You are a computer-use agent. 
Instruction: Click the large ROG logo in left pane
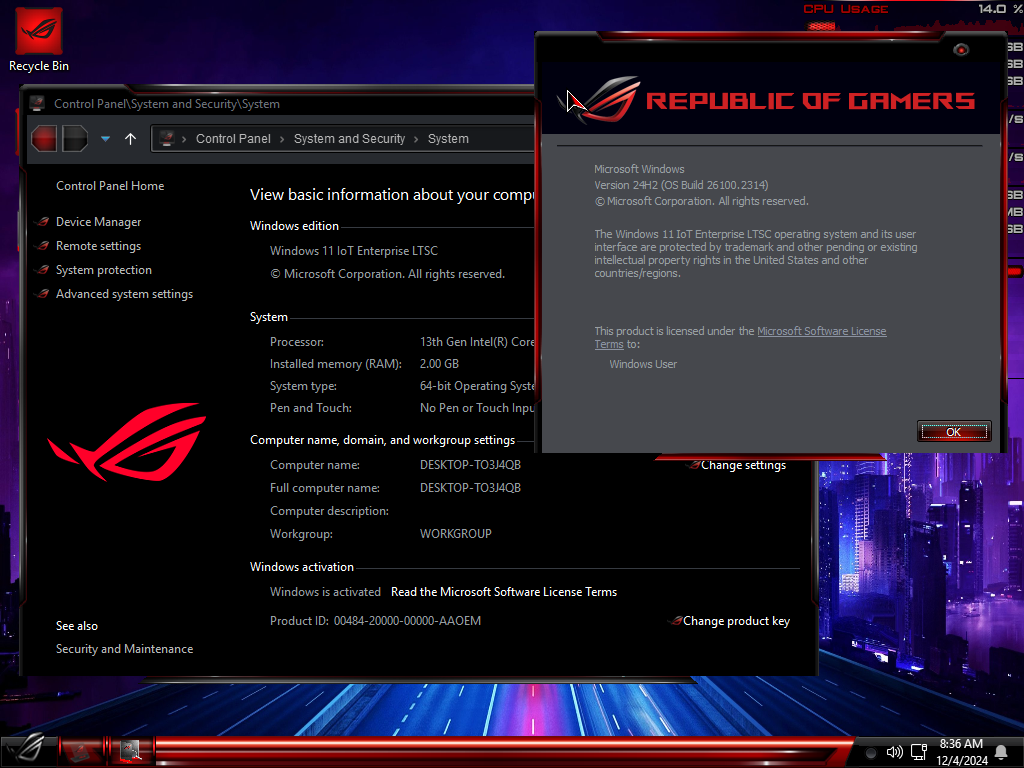pos(127,442)
